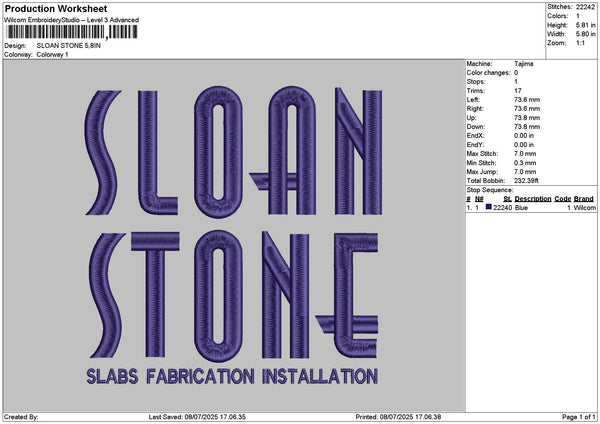
Task: Click the 'Stop Sequence:' heading
Action: pos(490,190)
